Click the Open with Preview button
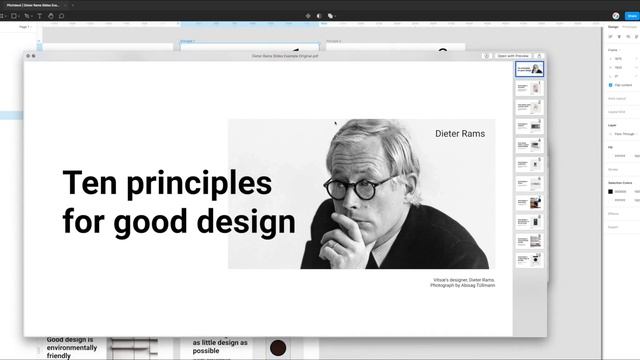Viewport: 640px width, 360px height. tap(513, 56)
